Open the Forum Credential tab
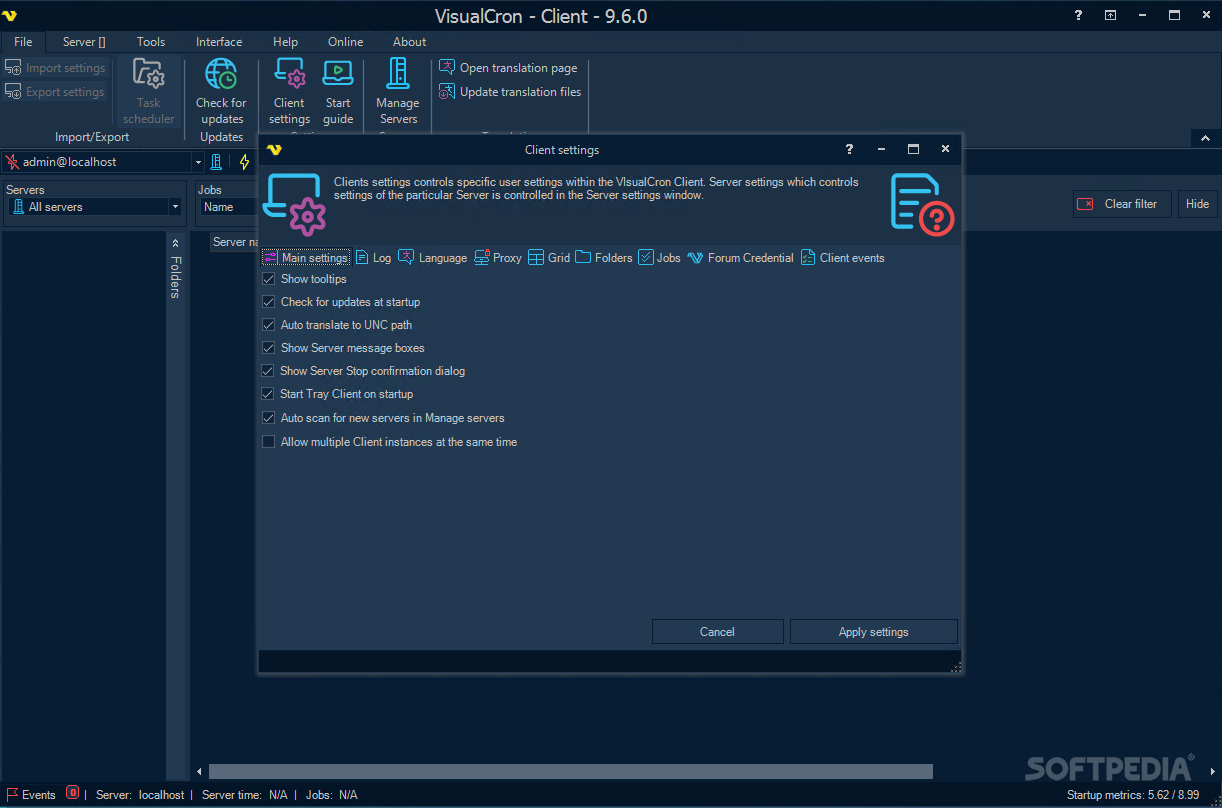 pyautogui.click(x=740, y=258)
